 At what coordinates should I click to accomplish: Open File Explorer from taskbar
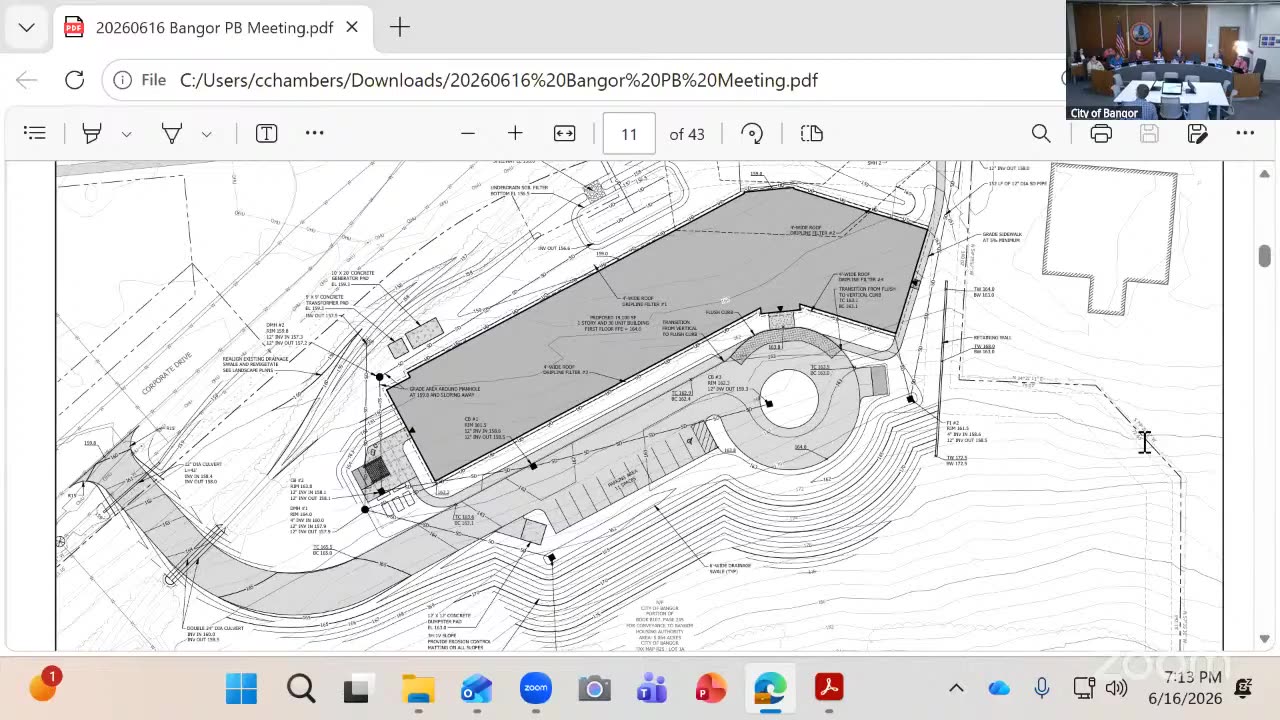pyautogui.click(x=418, y=688)
